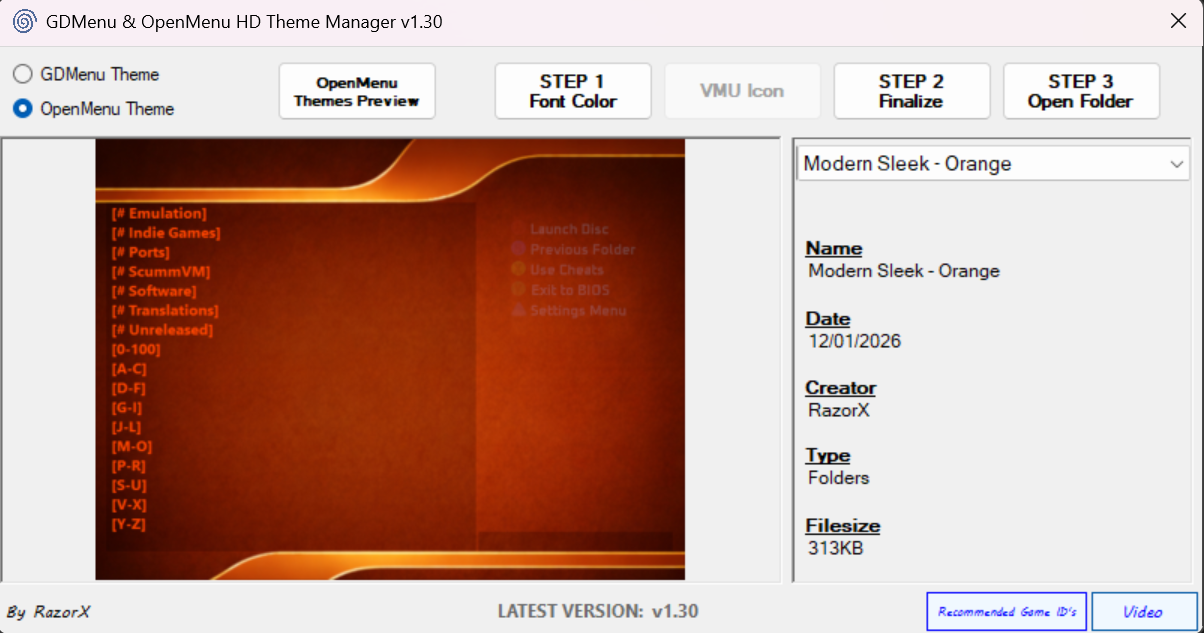Click the Settings Menu icon in preview
This screenshot has width=1204, height=633.
click(518, 310)
